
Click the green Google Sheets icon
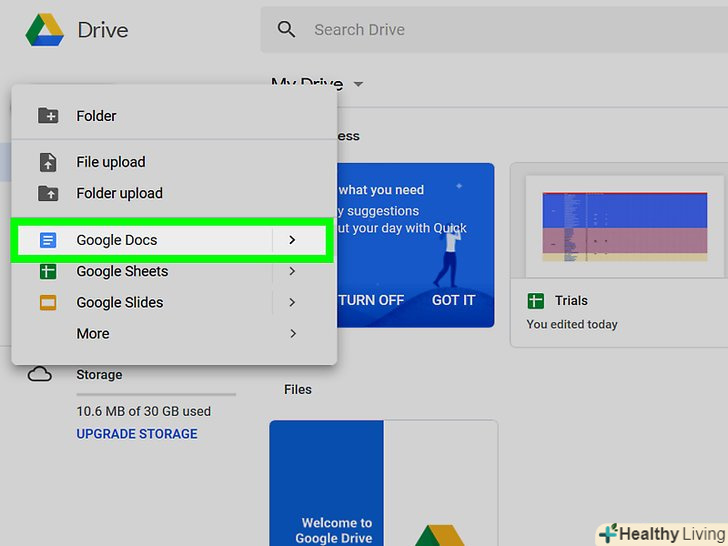[48, 271]
